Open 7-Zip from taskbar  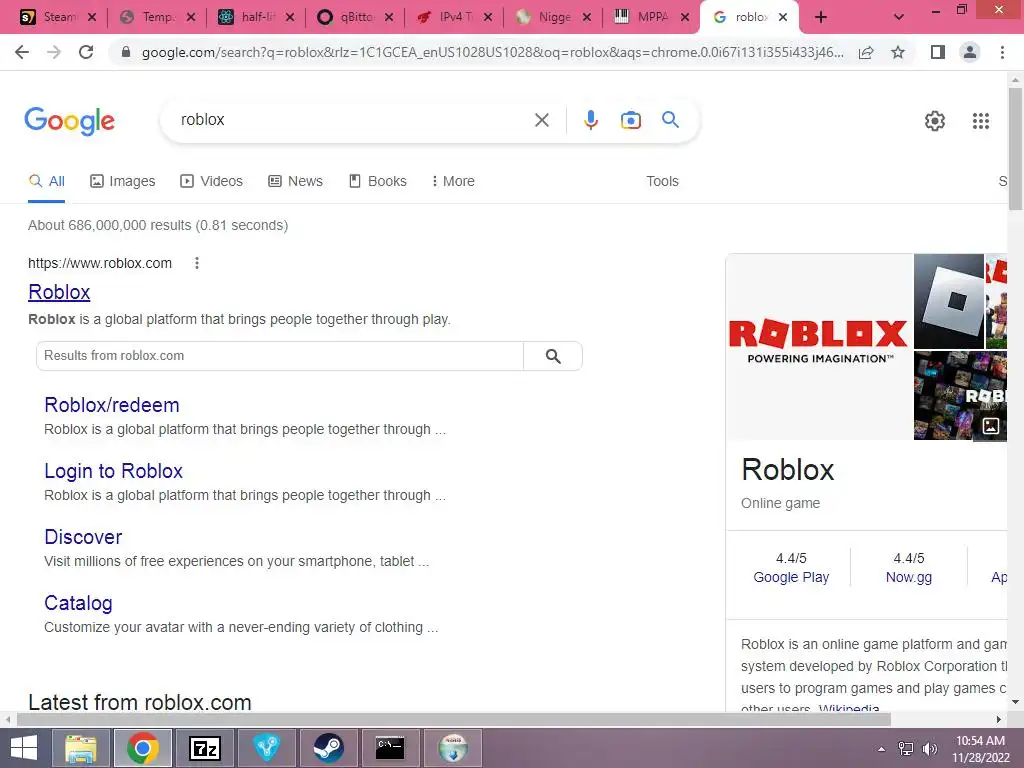point(205,748)
